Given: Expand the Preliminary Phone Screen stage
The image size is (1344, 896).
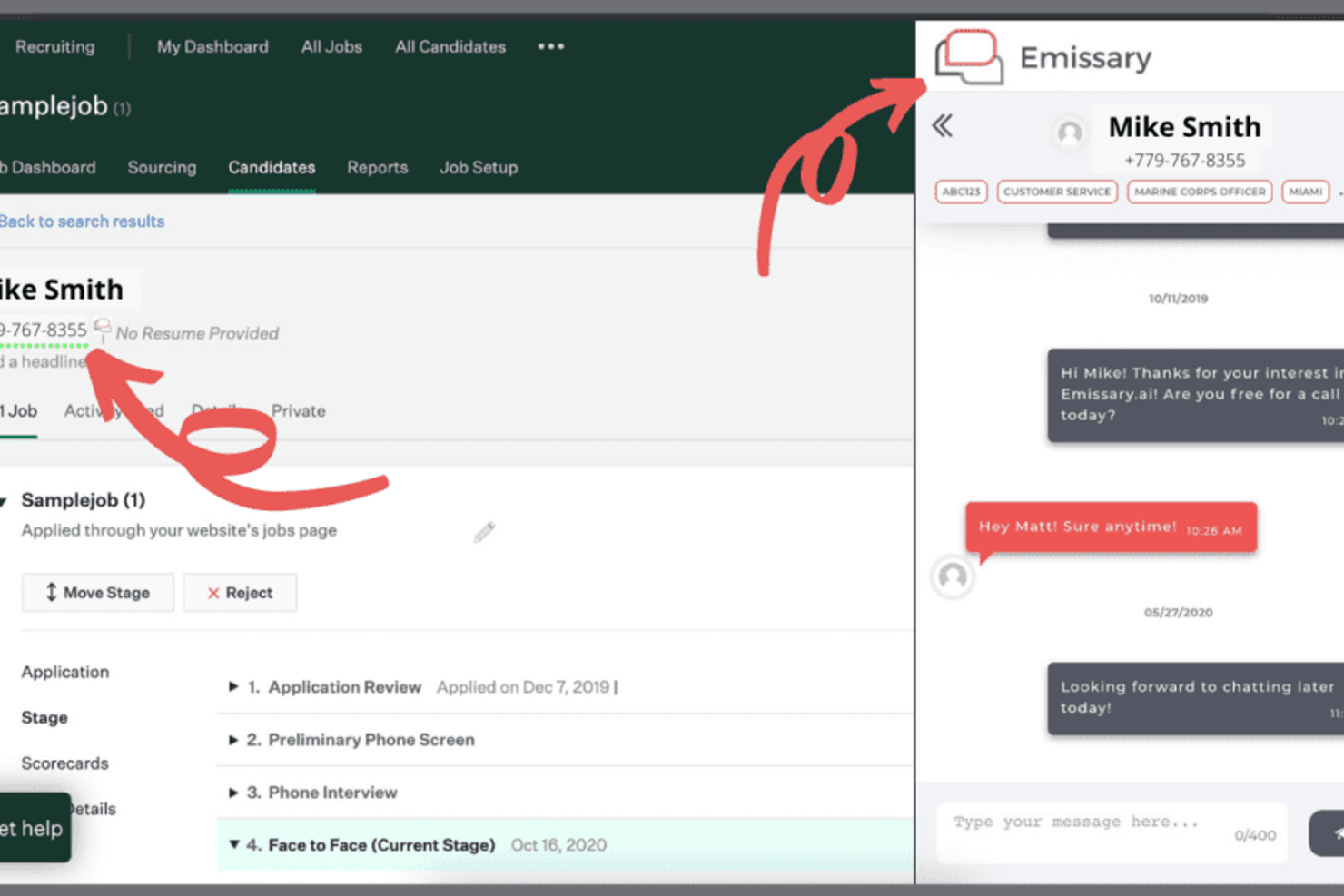Looking at the screenshot, I should tap(233, 740).
